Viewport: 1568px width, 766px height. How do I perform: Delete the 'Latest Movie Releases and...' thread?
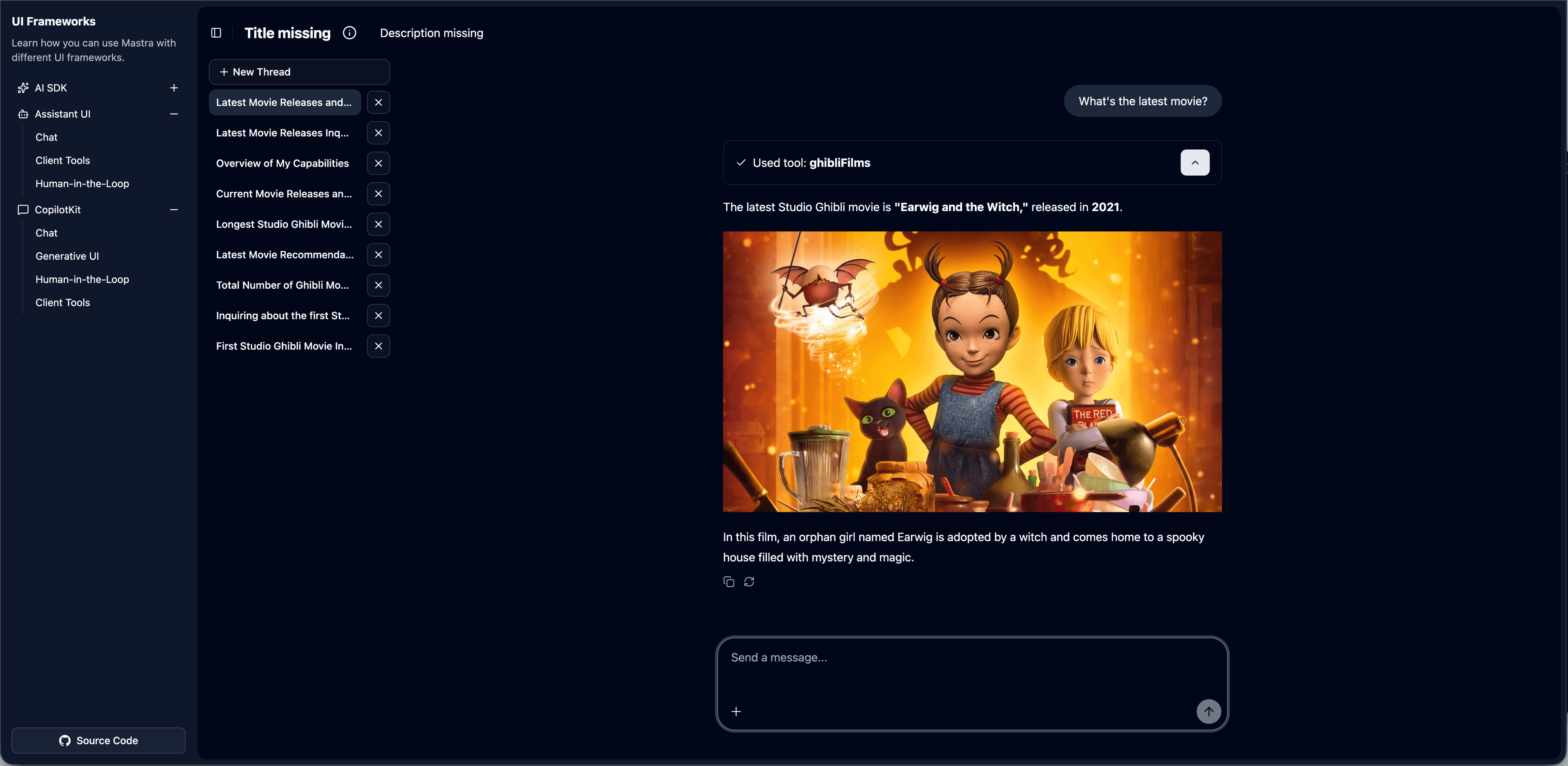379,102
